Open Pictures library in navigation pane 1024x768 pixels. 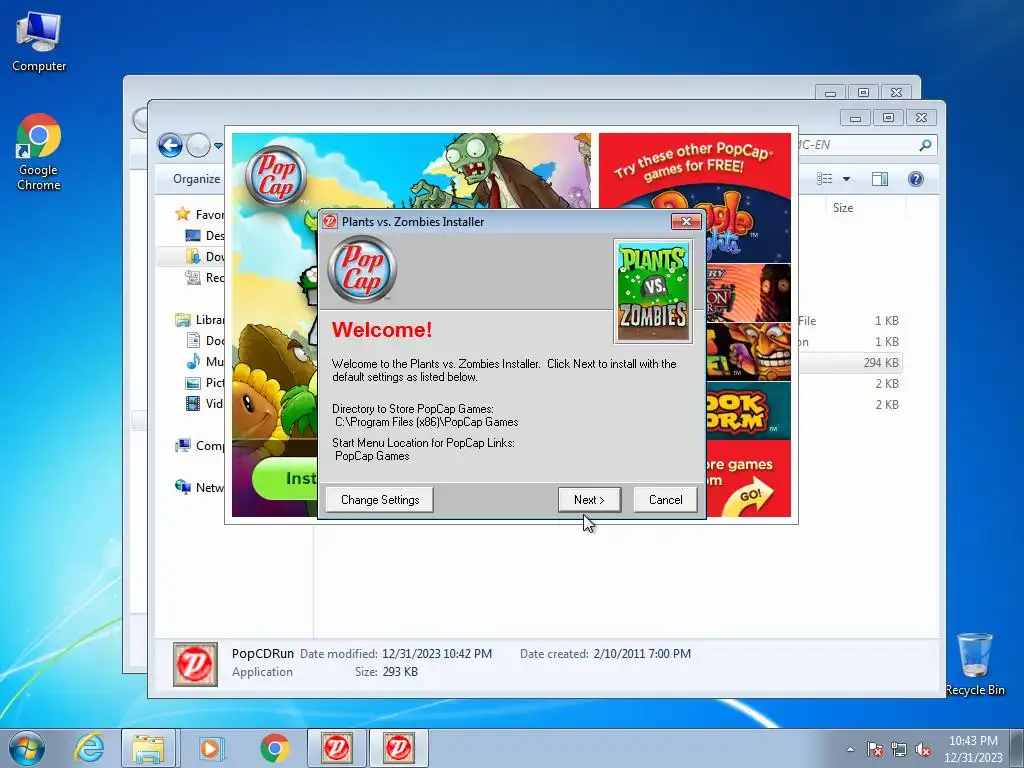[205, 382]
